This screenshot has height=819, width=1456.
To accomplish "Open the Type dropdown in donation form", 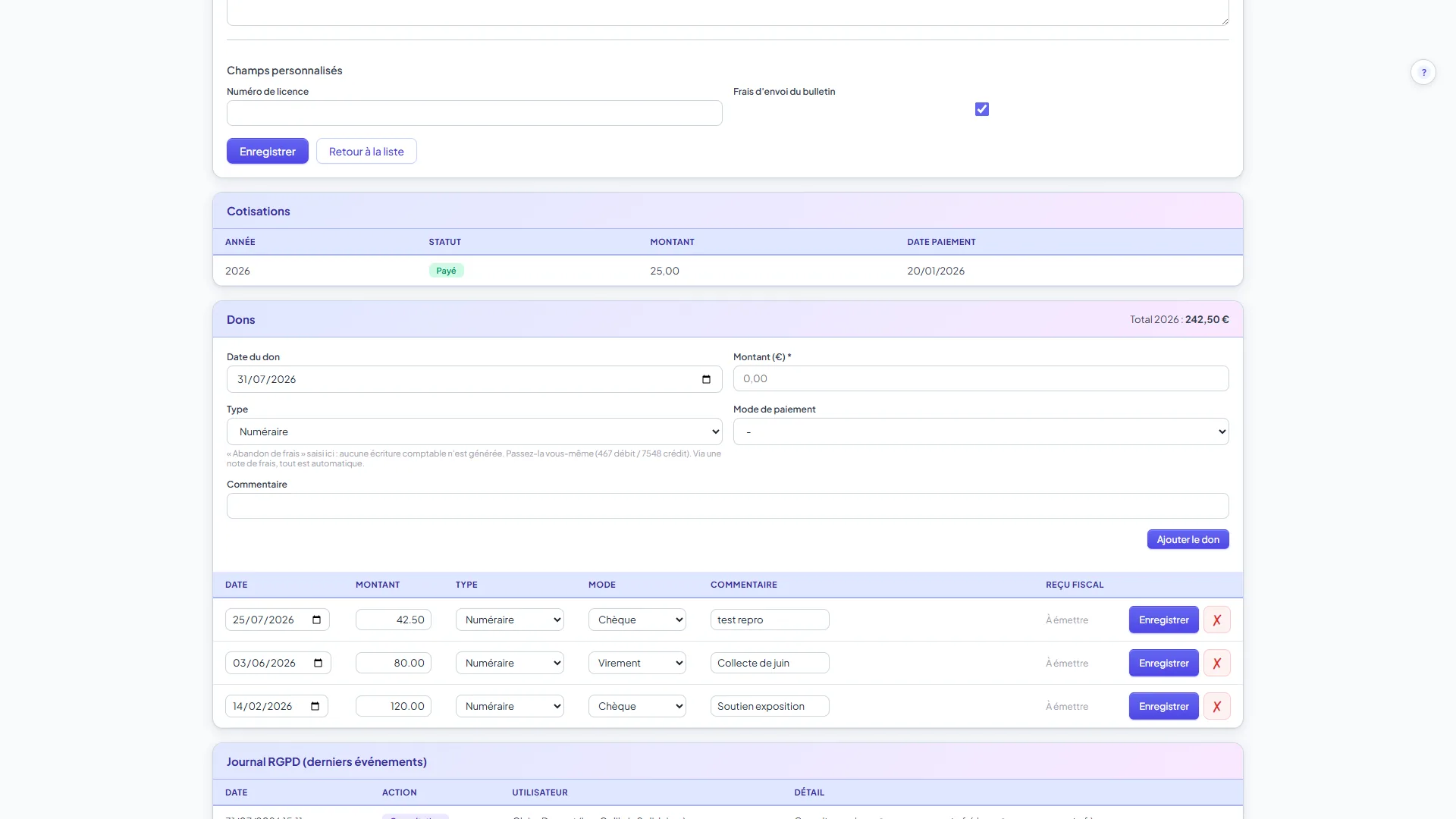I will 474,431.
